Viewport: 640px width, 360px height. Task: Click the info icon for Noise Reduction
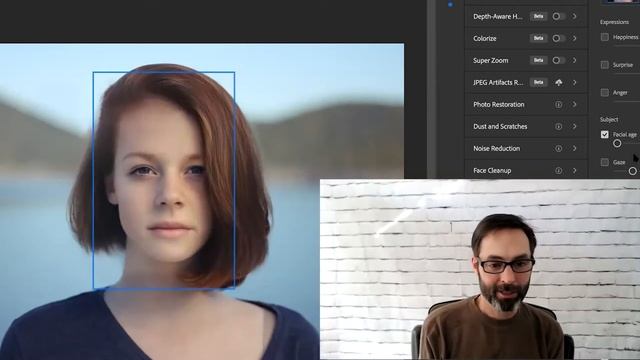(558, 149)
